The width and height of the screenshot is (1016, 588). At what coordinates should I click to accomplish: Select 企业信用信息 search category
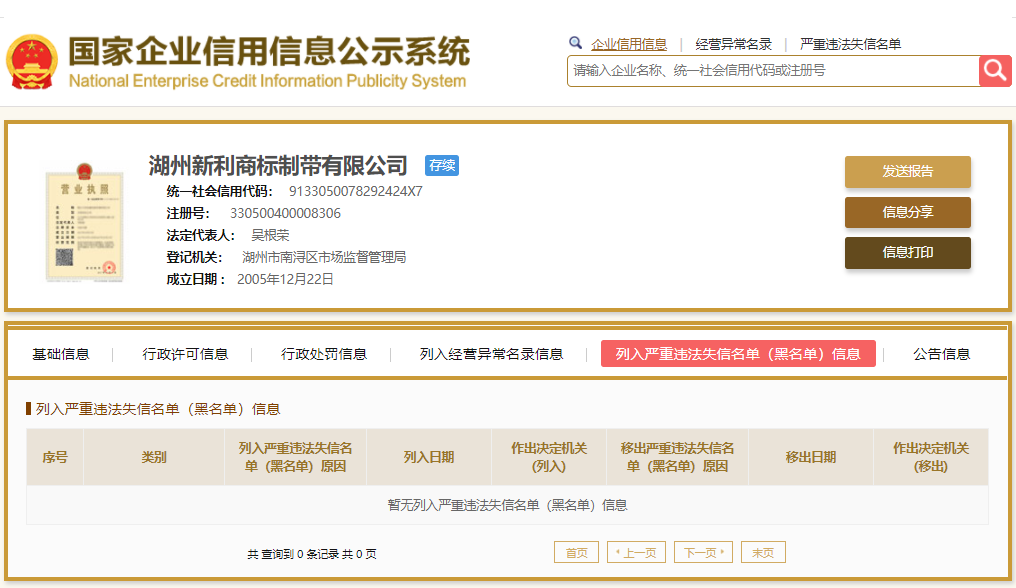[629, 44]
